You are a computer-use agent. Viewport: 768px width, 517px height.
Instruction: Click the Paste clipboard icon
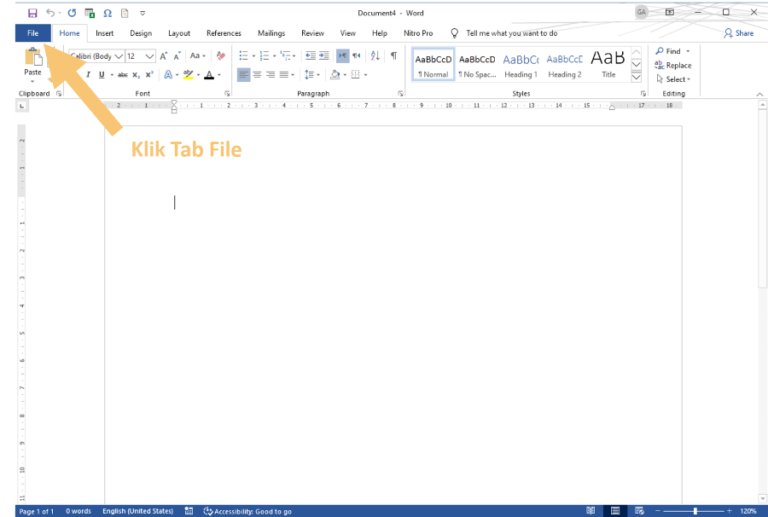pos(33,57)
